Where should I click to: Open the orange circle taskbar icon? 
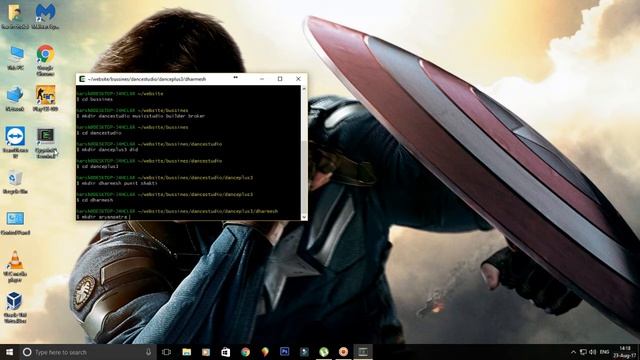tap(343, 352)
